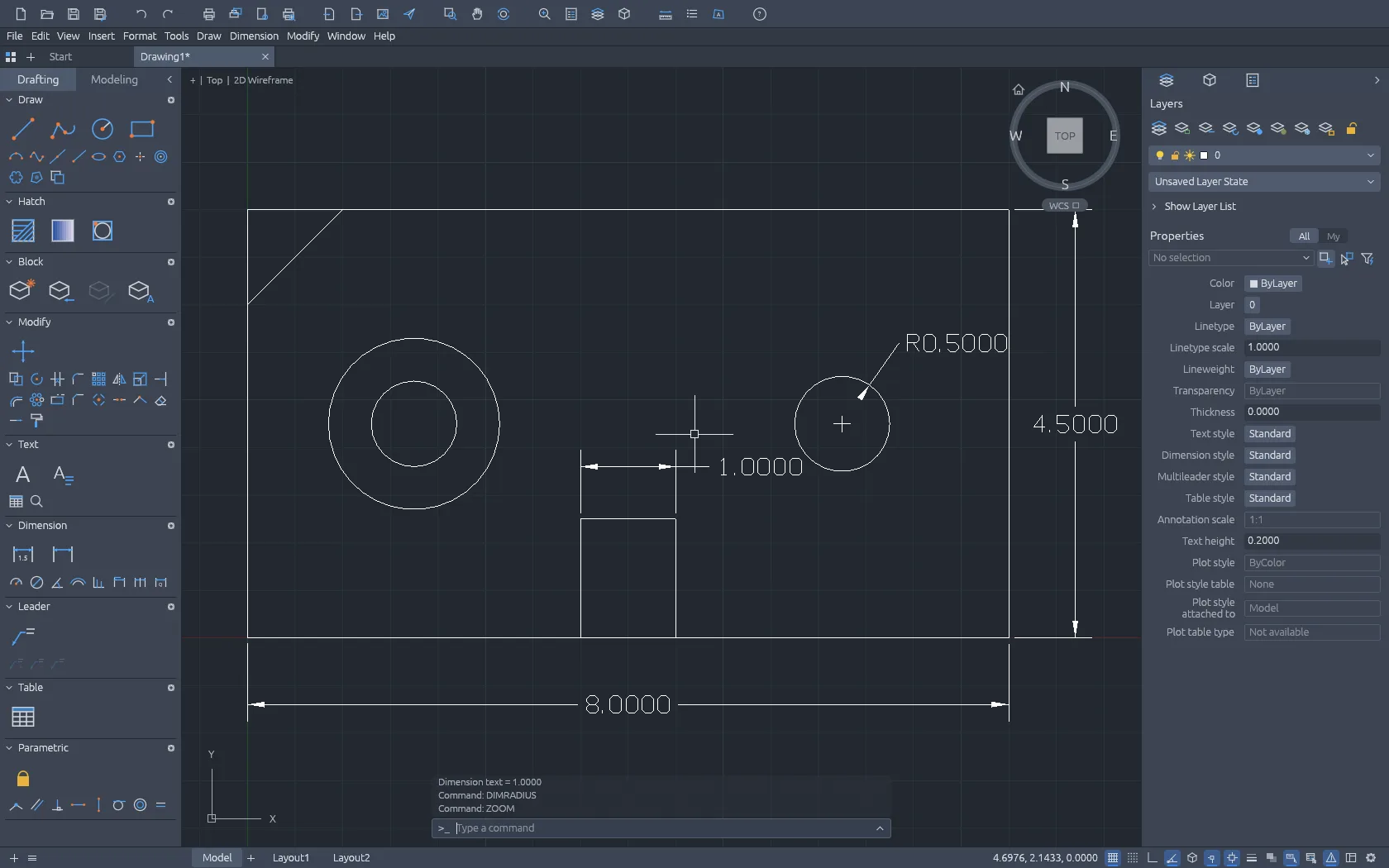Screen dimensions: 1389x868
Task: Open the Unsaved Layer State dropdown
Action: pos(1264,182)
